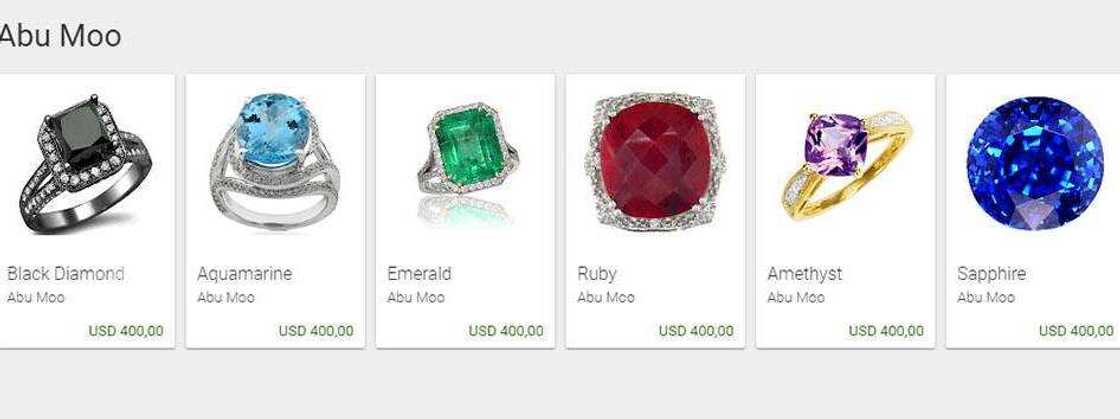Click the Aquamarine product title
1120x419 pixels.
coord(244,274)
